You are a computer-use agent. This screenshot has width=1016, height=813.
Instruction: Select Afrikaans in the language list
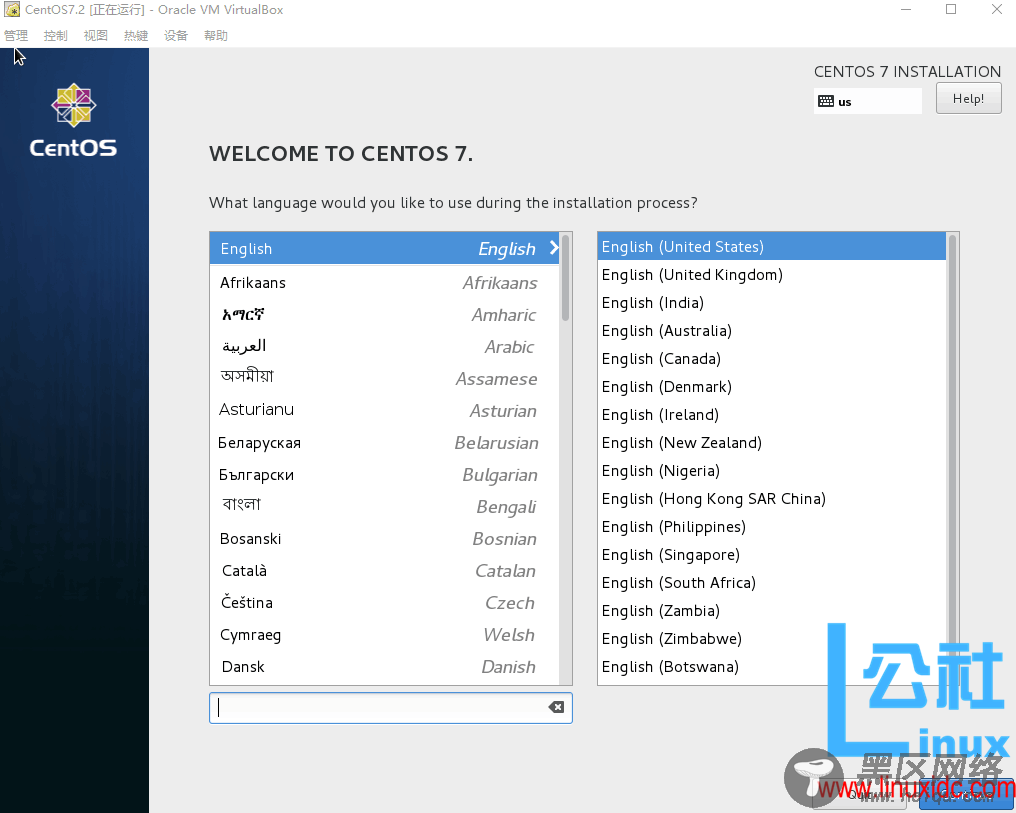coord(384,283)
